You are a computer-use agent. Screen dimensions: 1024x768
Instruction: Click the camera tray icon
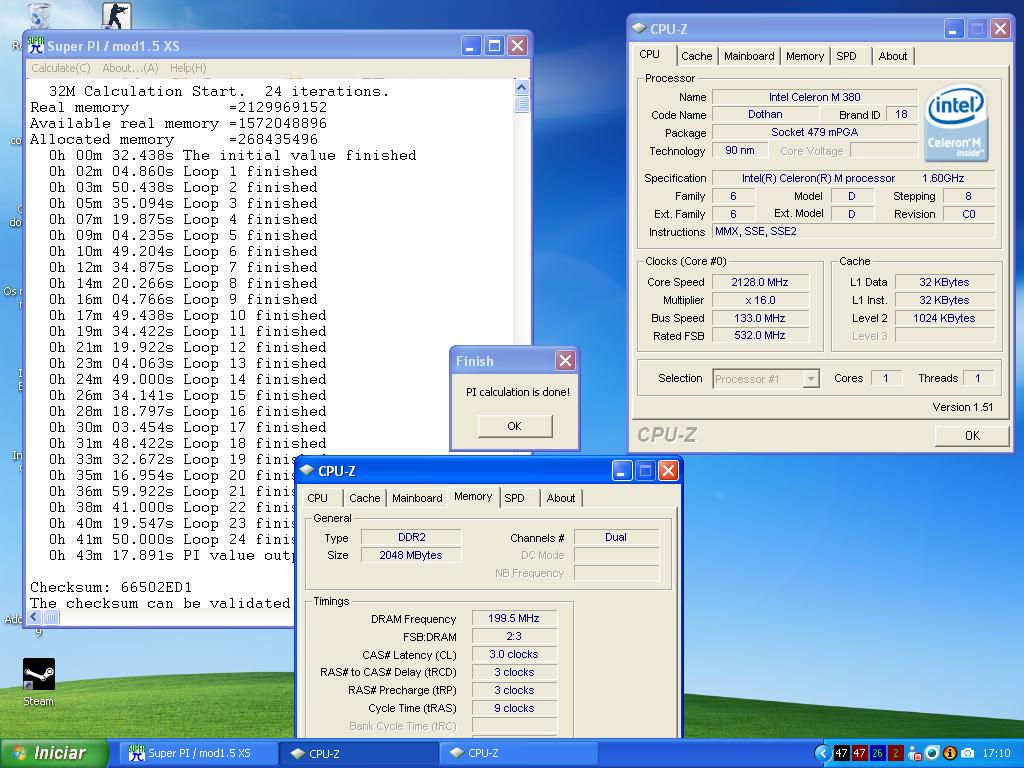coord(968,753)
